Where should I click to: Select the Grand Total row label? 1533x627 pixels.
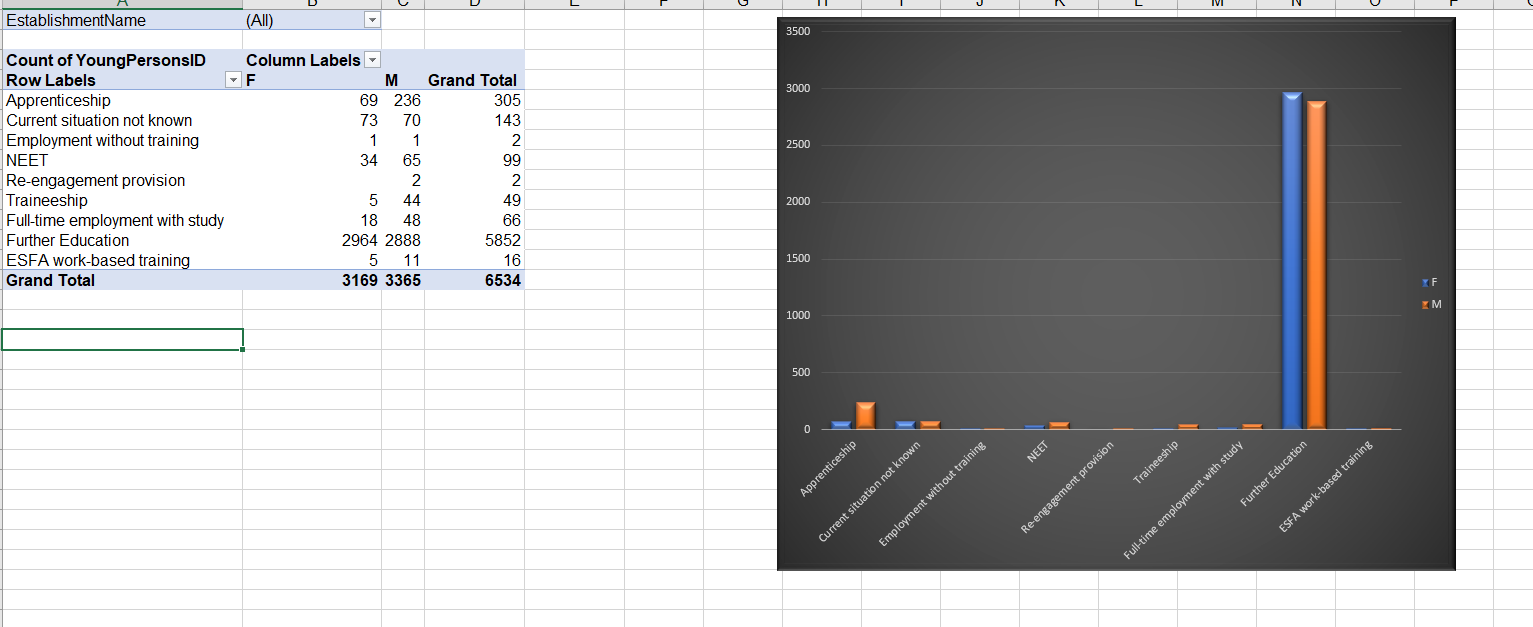coord(51,280)
